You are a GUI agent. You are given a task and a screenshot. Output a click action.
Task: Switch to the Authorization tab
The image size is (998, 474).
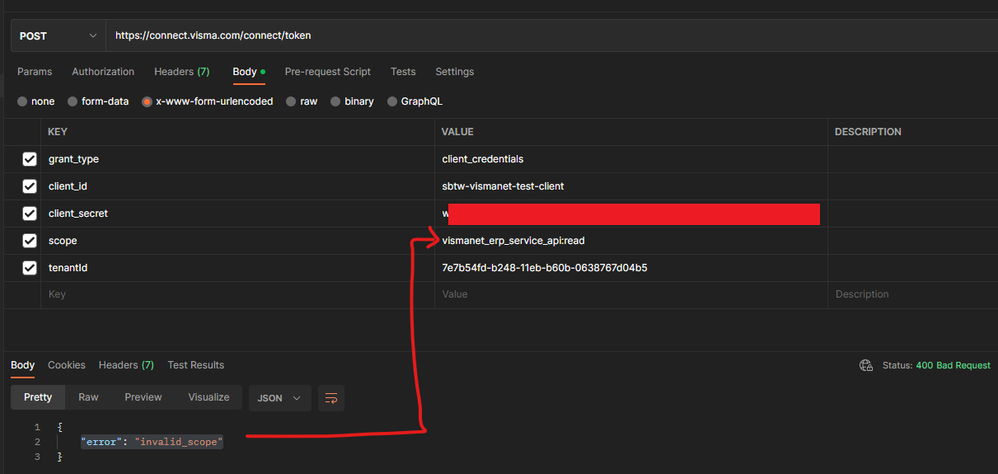tap(103, 72)
